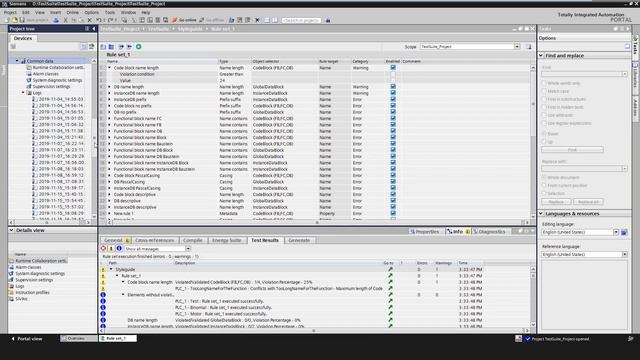Click Go to arrow for Styleguide row

pos(390,269)
